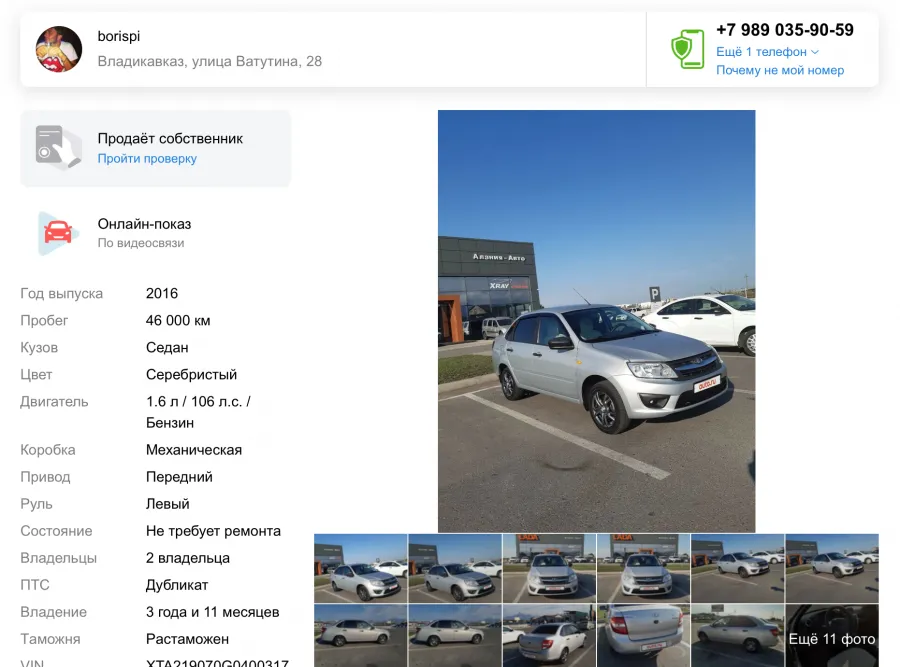Click the VIN number text
Viewport: 900px width, 667px height.
(217, 662)
